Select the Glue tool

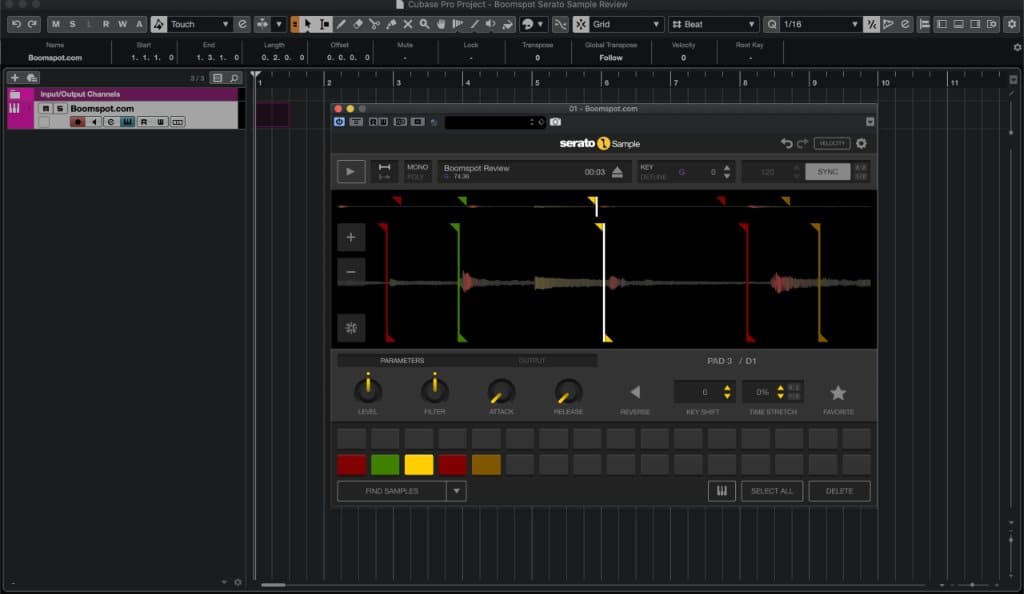pyautogui.click(x=391, y=24)
